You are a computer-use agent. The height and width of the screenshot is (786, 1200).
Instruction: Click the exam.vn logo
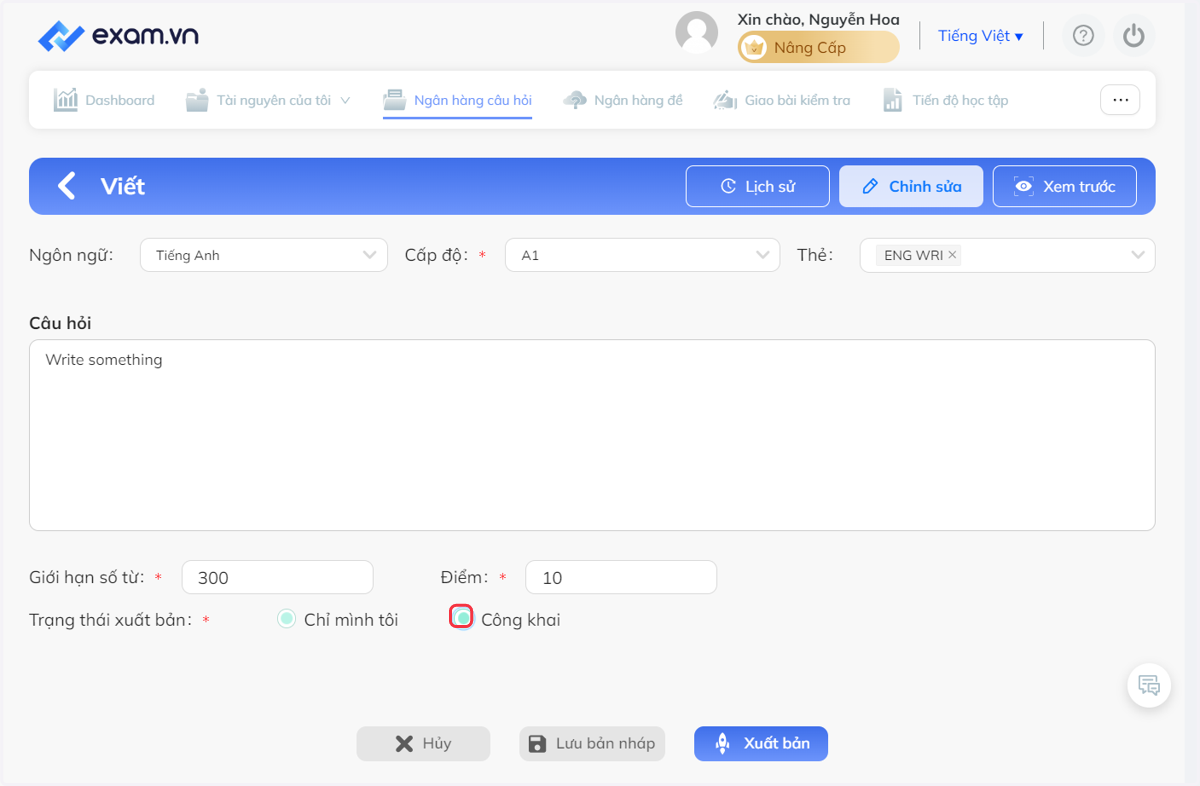coord(118,36)
